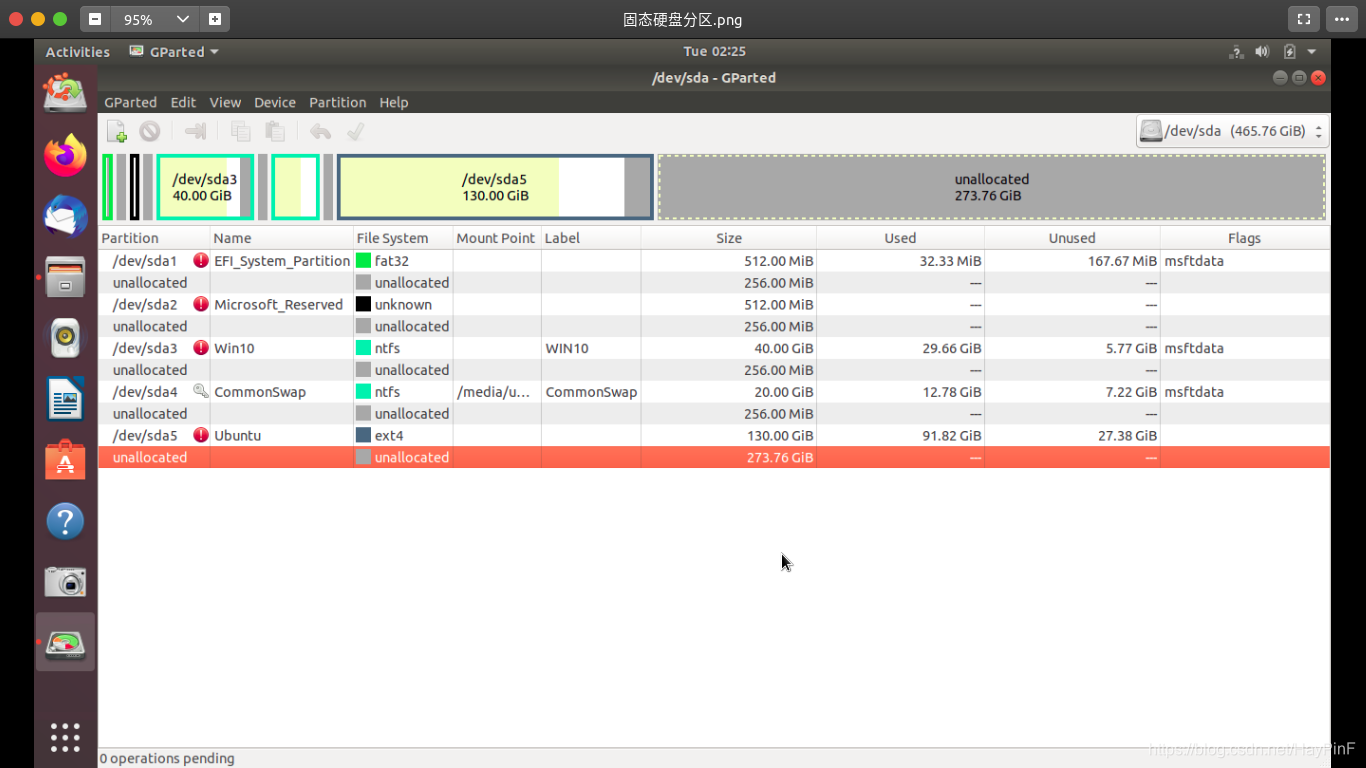Click the Activities button
1366x768 pixels.
[78, 52]
